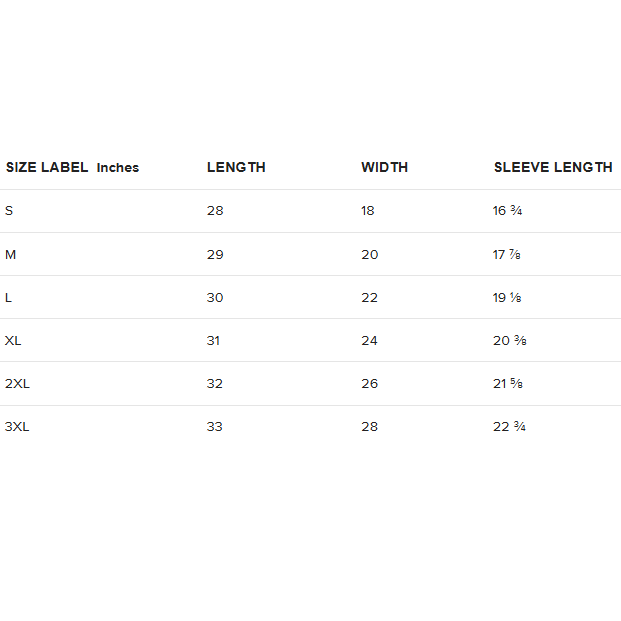Click width value 20 for size M
This screenshot has width=621, height=621.
coord(370,254)
